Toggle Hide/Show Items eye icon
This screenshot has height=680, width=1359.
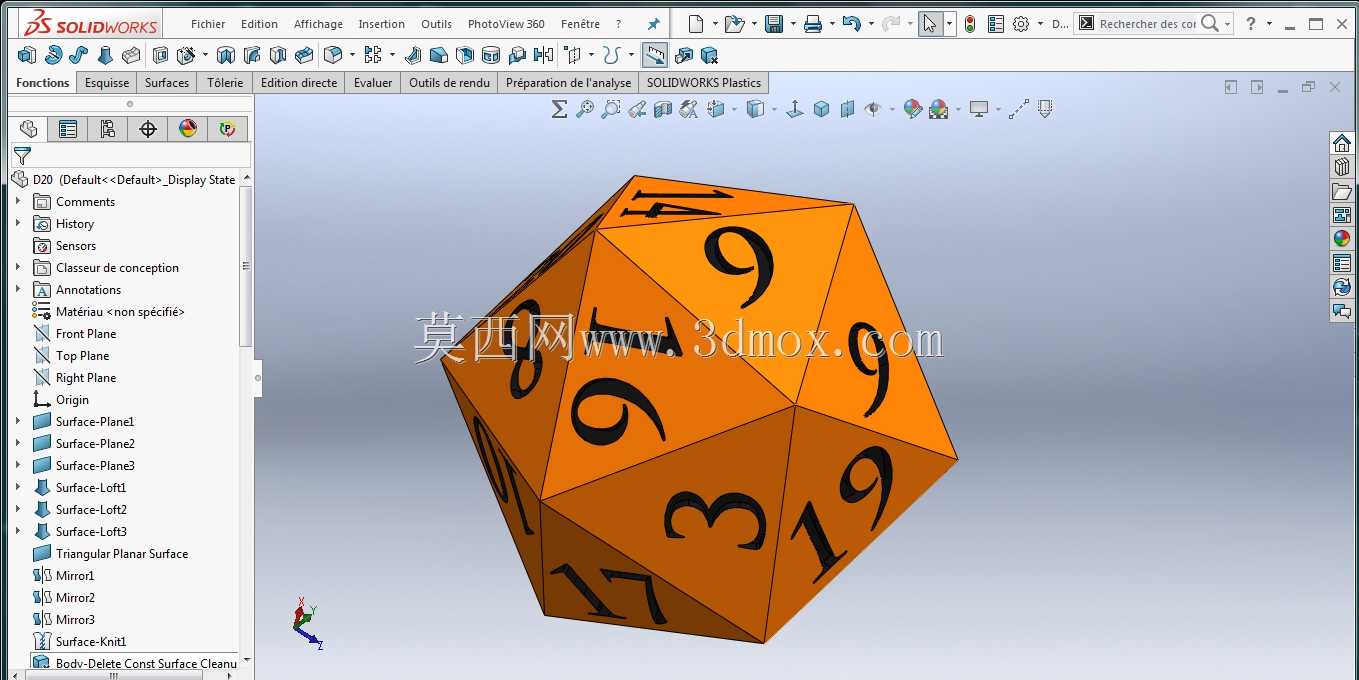[x=873, y=109]
